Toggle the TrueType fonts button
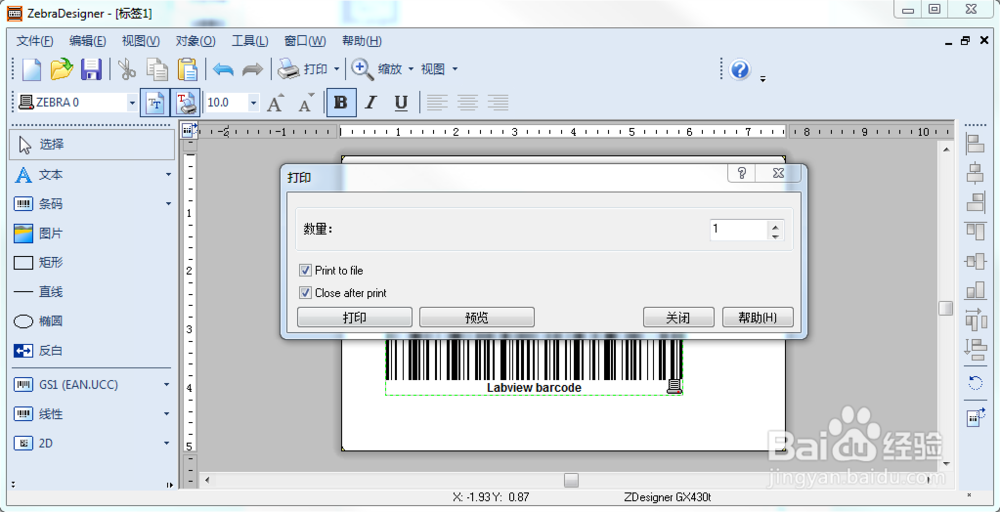 point(155,102)
